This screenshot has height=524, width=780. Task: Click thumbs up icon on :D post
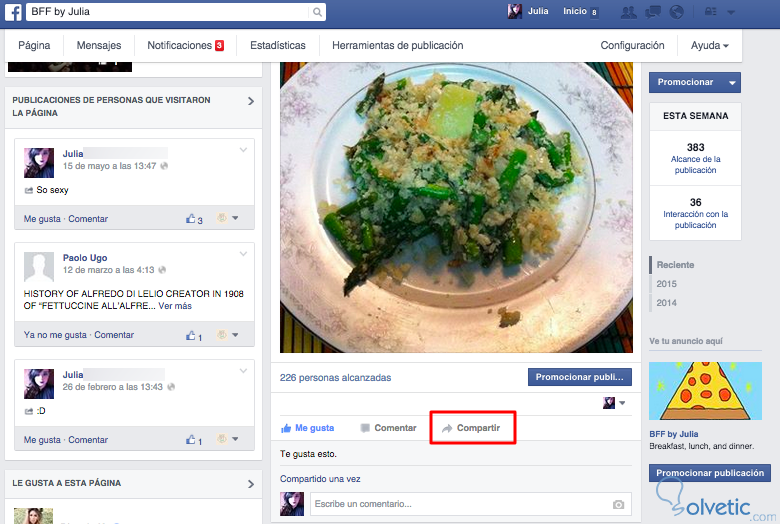point(191,439)
